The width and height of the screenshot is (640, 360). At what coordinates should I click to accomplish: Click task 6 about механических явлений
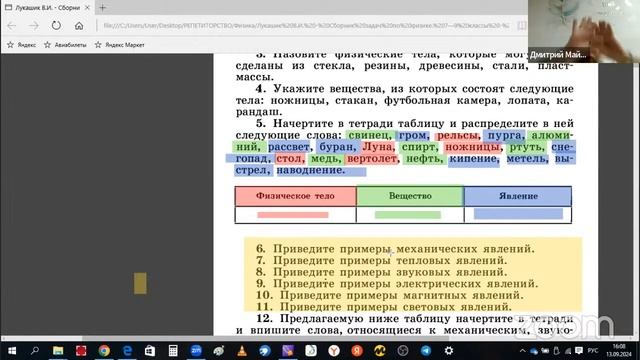tap(395, 249)
